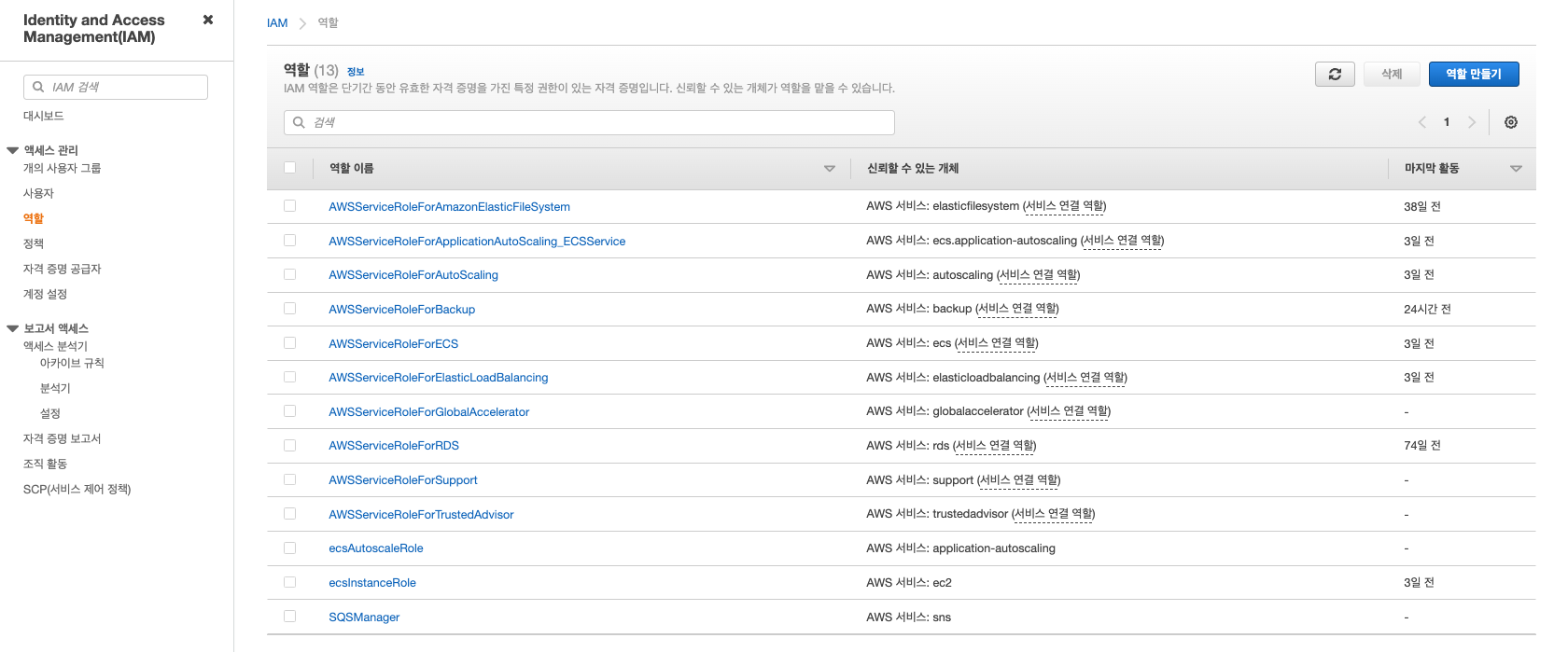This screenshot has width=1568, height=652.
Task: Open AWSServiceRoleForSupport role link
Action: click(x=403, y=480)
